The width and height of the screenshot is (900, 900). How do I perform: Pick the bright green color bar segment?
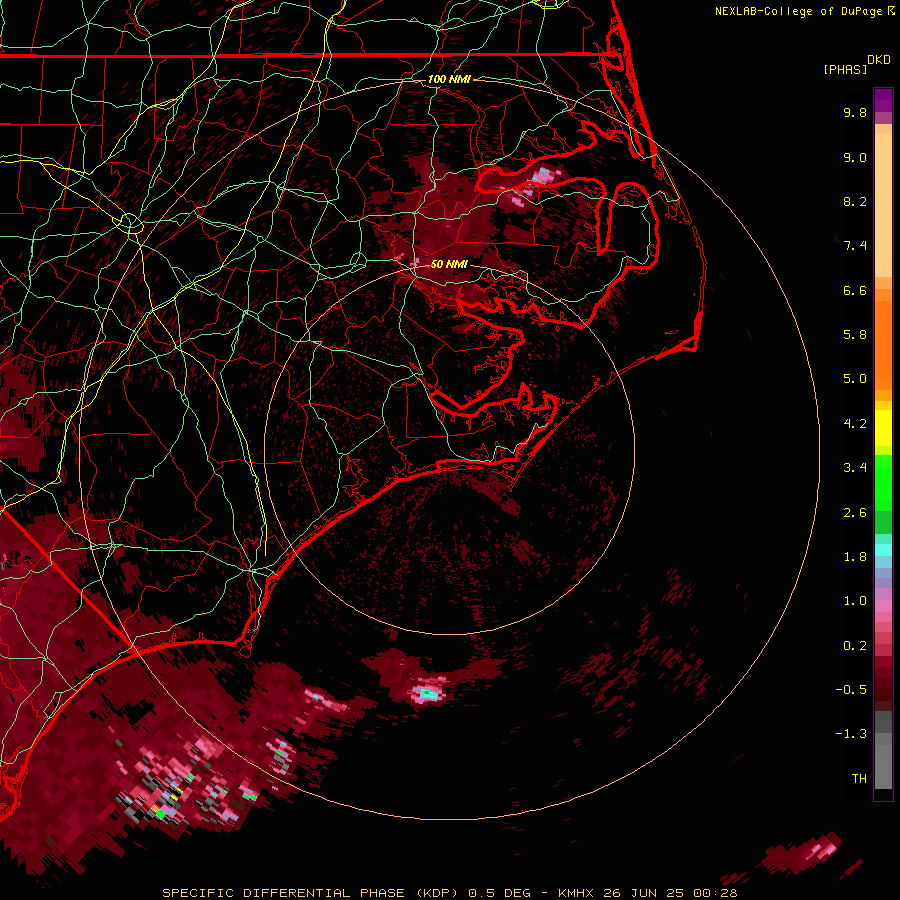(x=883, y=482)
